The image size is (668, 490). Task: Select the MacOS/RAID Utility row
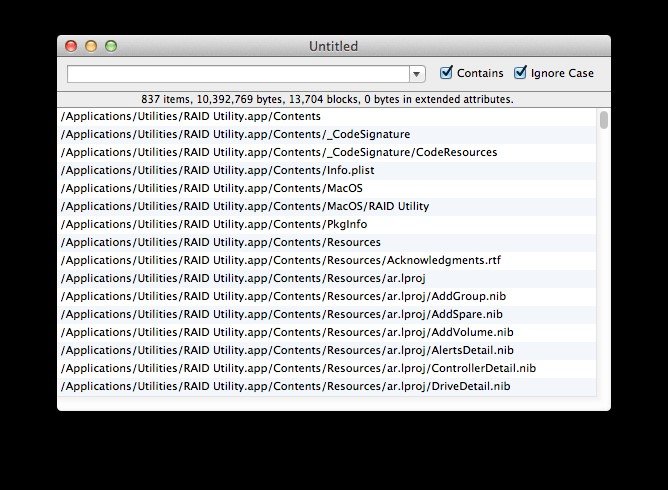[x=327, y=206]
